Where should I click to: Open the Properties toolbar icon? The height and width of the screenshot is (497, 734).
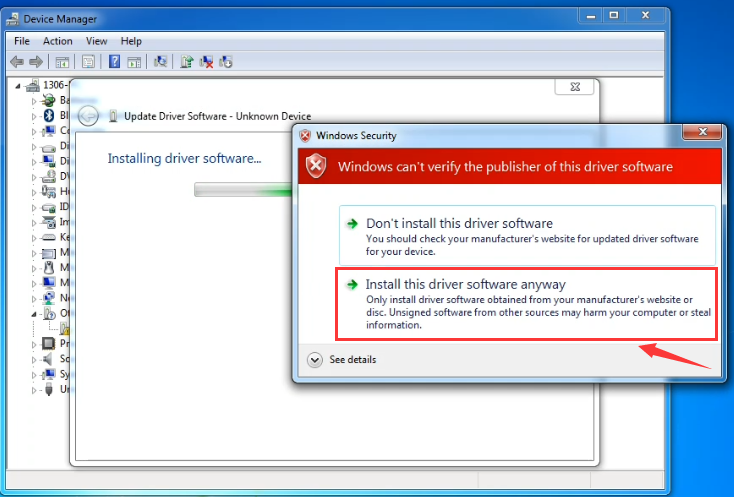pyautogui.click(x=88, y=62)
